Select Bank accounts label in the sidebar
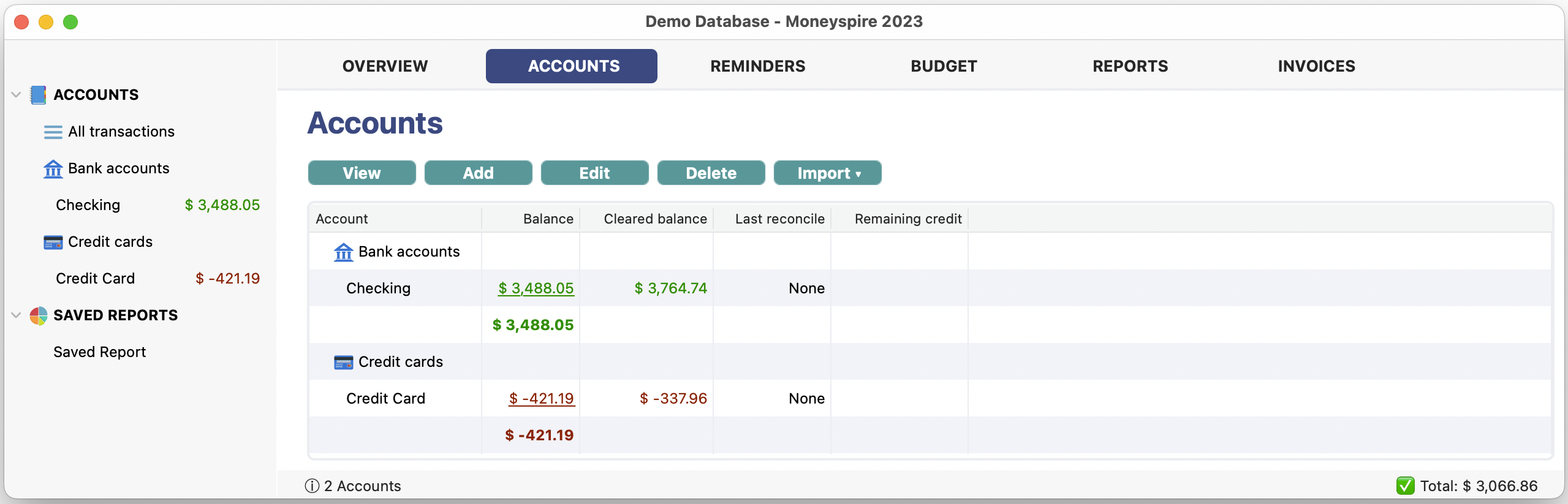This screenshot has height=504, width=1568. 119,168
